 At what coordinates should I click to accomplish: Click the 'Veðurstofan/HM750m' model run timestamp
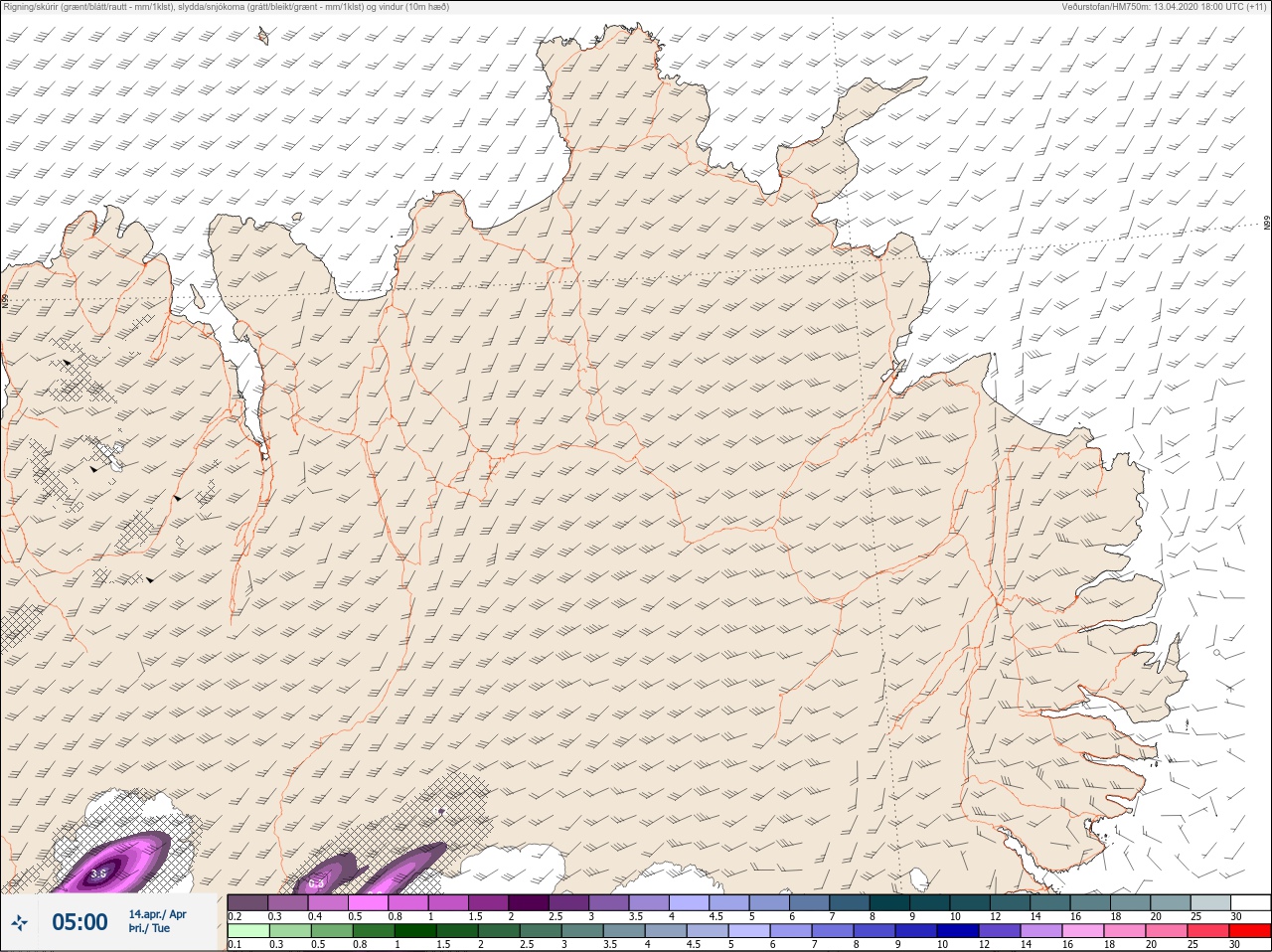(x=1164, y=7)
